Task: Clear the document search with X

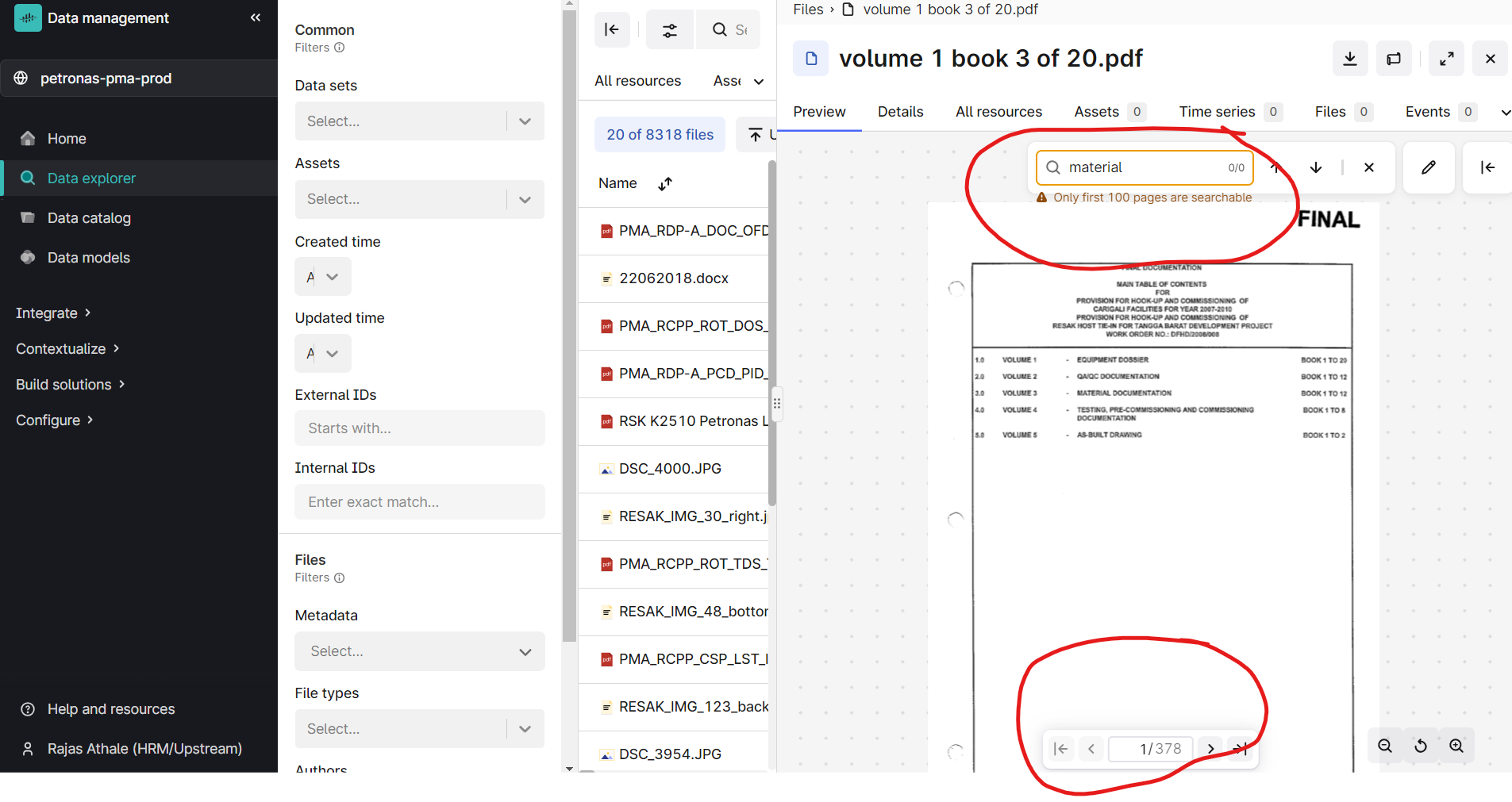Action: 1369,167
